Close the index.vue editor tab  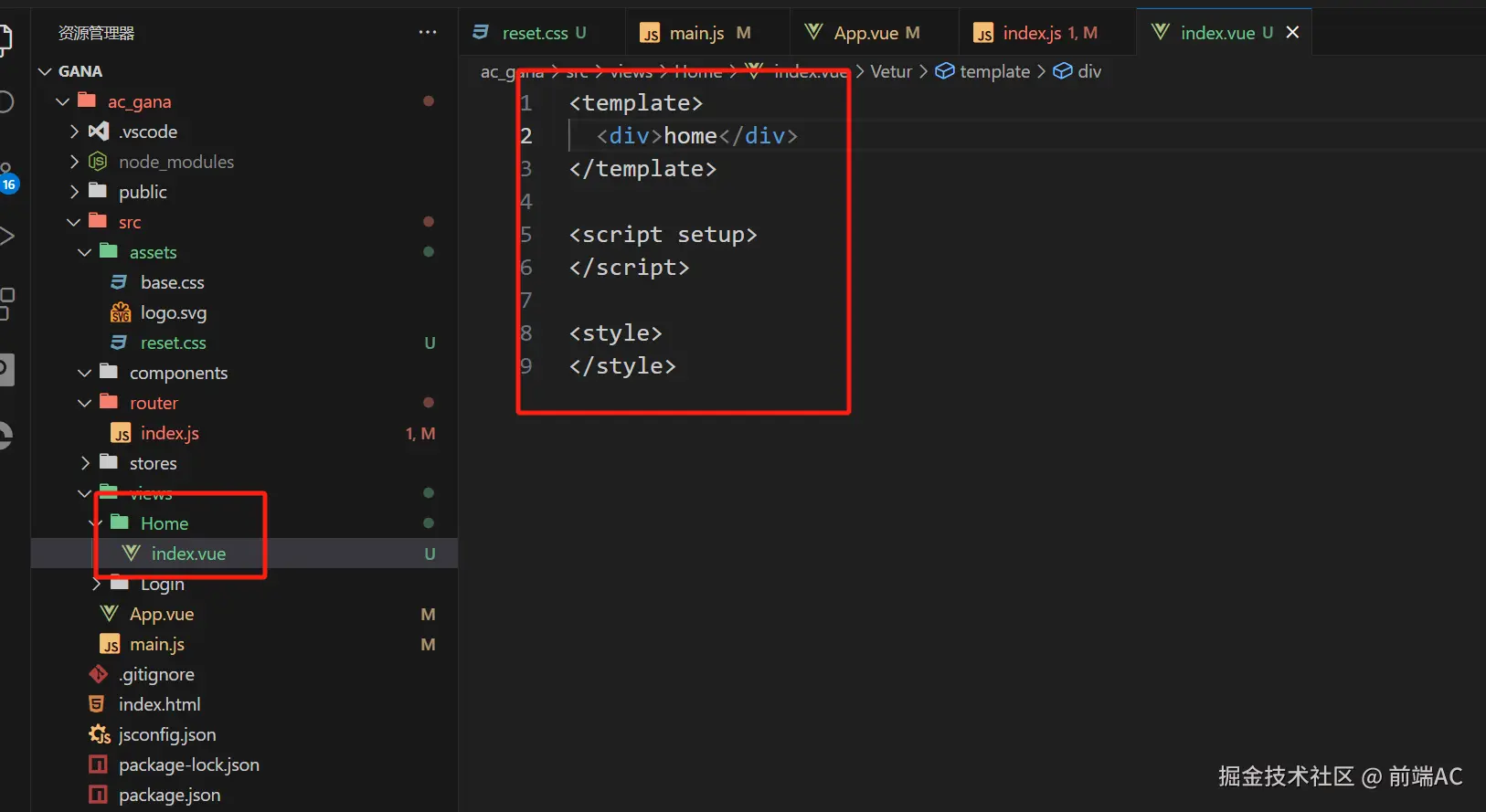tap(1292, 33)
